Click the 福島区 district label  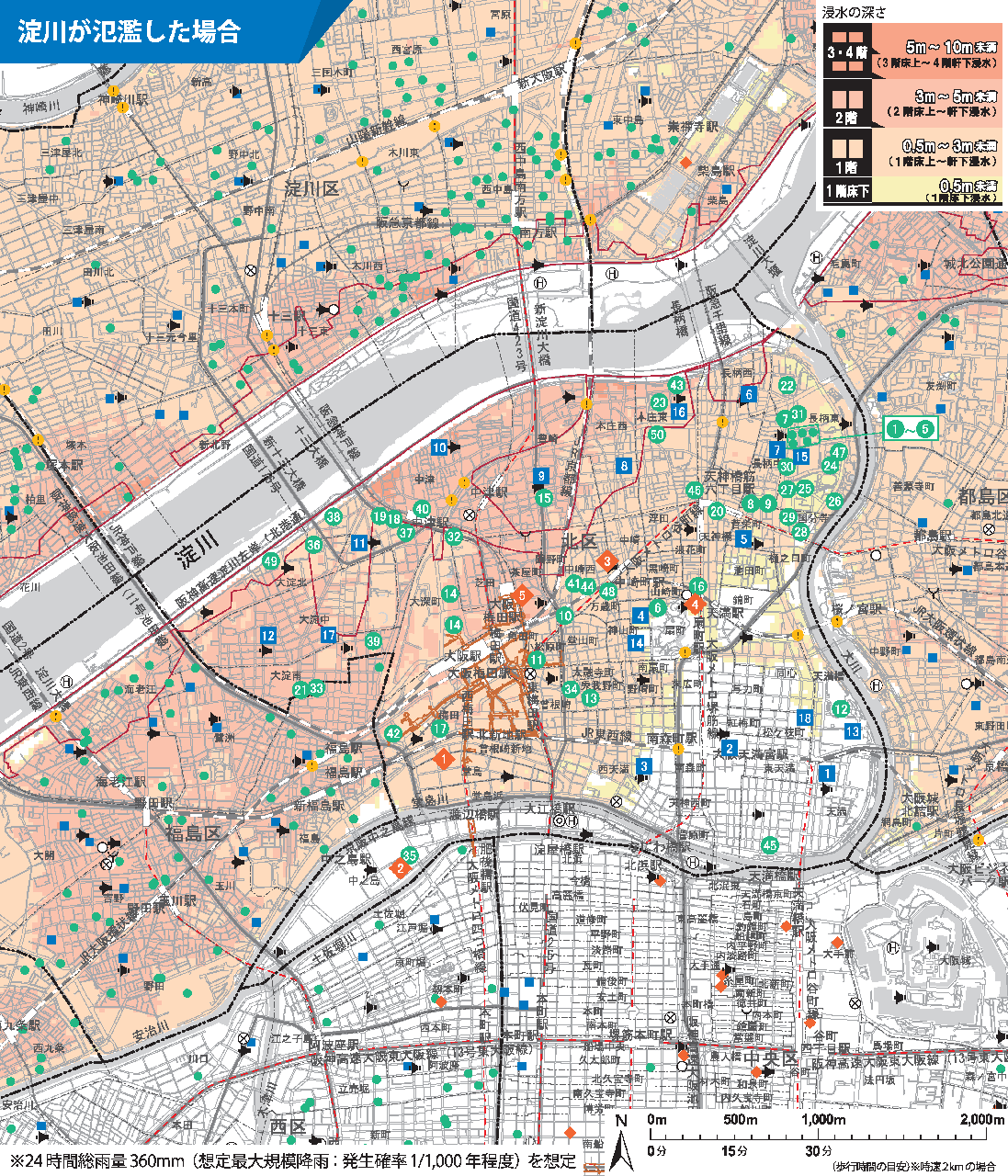193,833
